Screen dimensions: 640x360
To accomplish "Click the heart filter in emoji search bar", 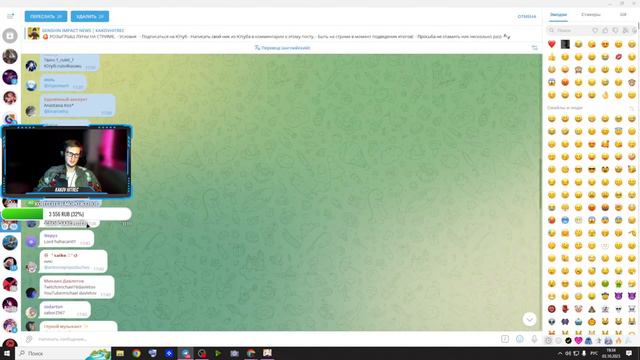I will (x=595, y=30).
